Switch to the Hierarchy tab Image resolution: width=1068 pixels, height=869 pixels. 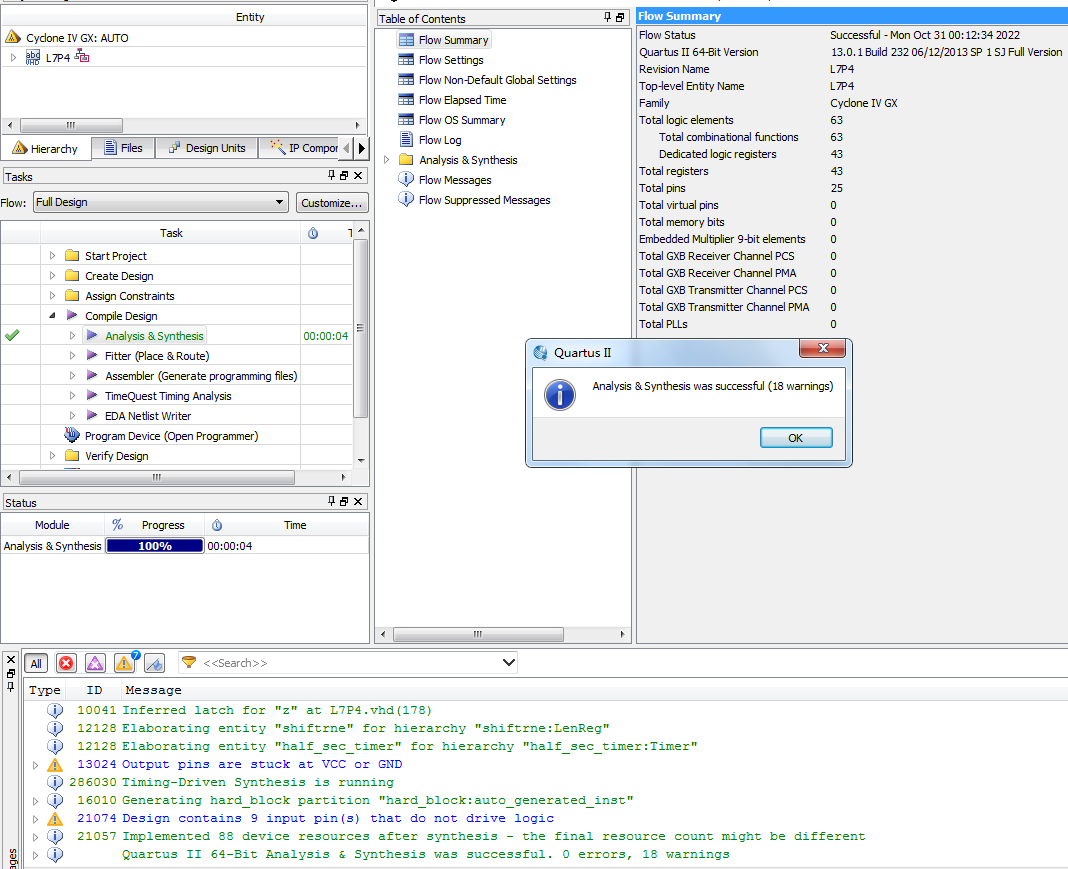[46, 148]
